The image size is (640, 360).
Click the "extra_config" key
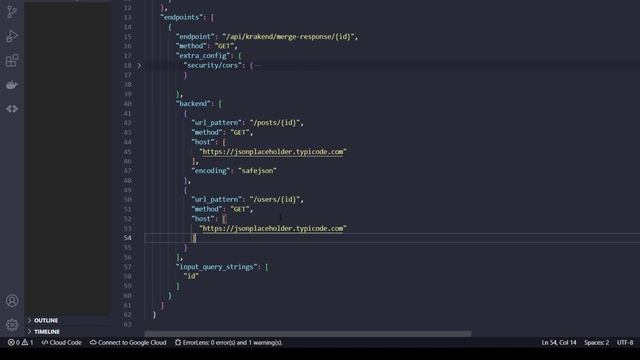(x=203, y=56)
